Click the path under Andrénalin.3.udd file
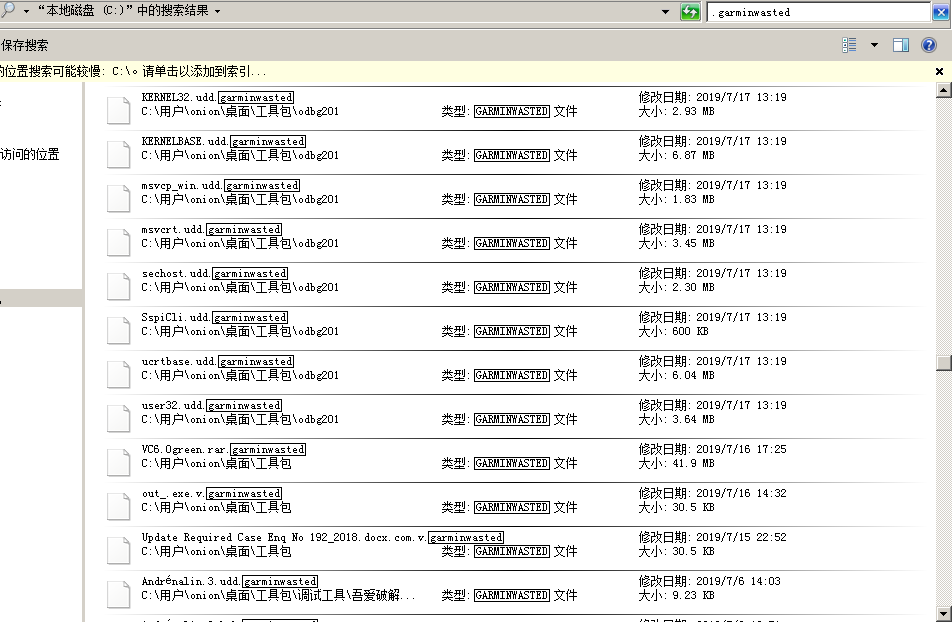 point(278,596)
